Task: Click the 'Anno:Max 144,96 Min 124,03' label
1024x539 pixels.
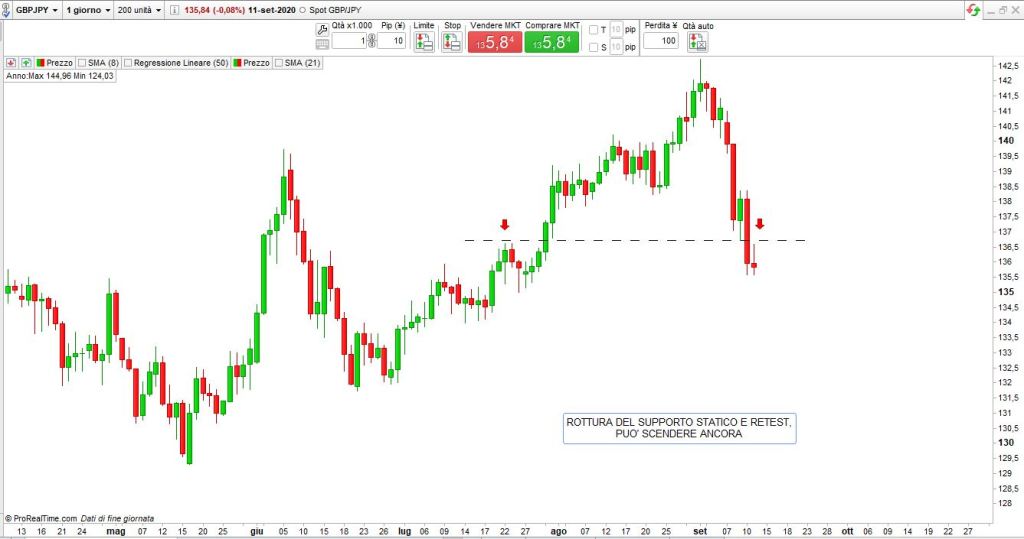Action: point(60,76)
